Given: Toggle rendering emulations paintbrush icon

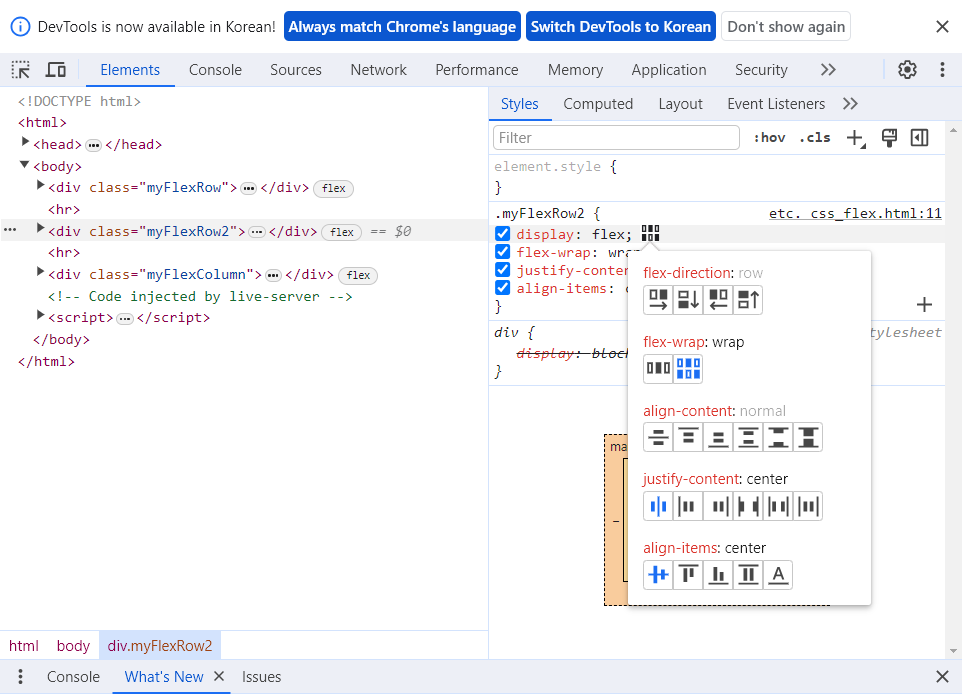Looking at the screenshot, I should tap(889, 138).
